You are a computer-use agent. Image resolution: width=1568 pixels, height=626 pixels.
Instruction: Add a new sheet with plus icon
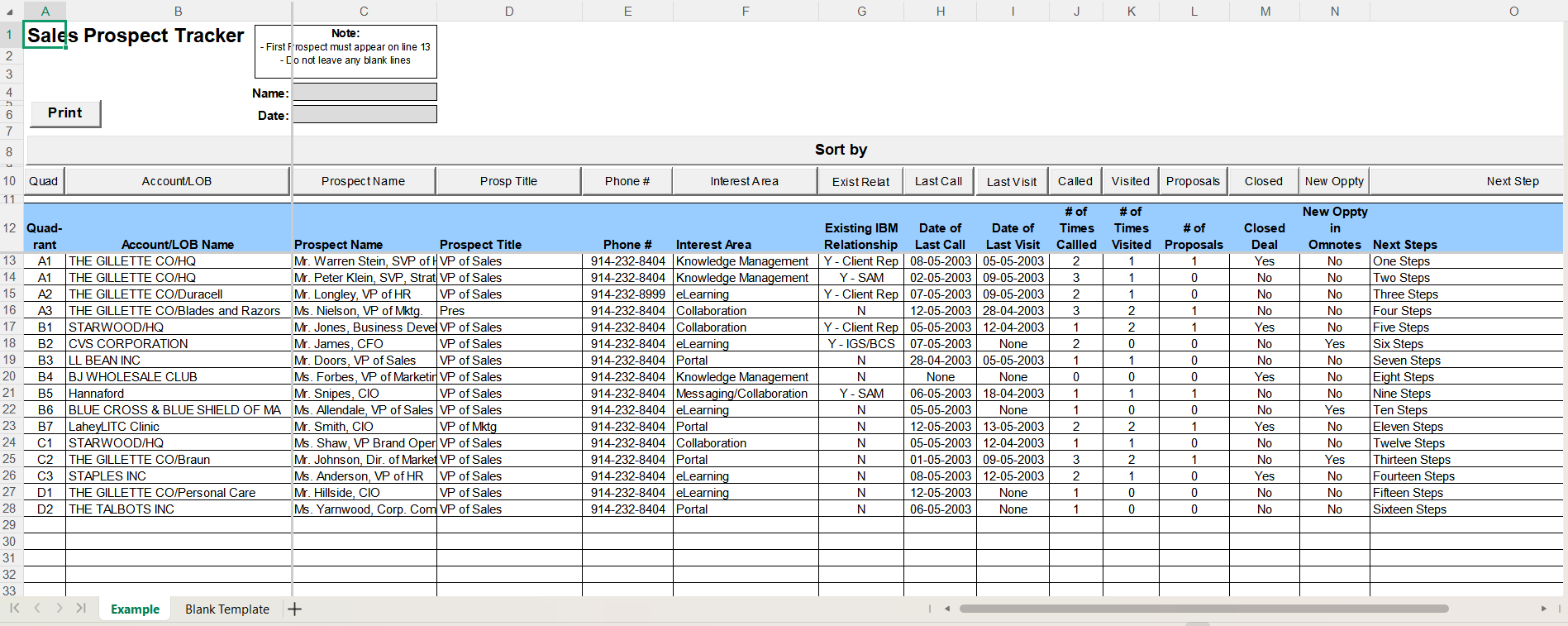[x=295, y=609]
